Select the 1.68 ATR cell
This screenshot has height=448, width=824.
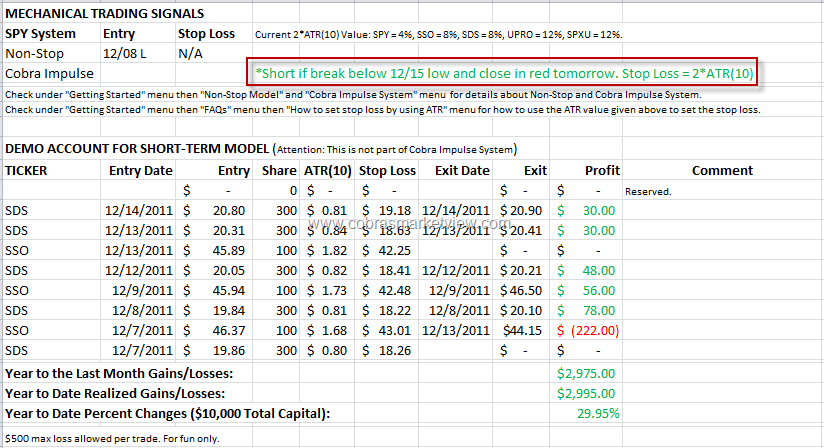327,330
